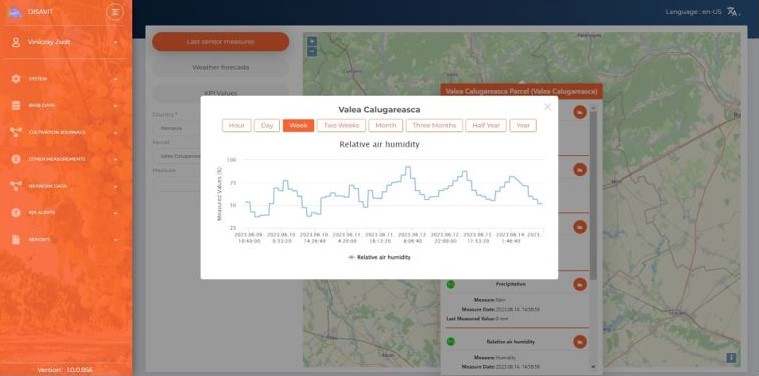
Task: Toggle the sidebar hamburger menu
Action: tap(115, 12)
